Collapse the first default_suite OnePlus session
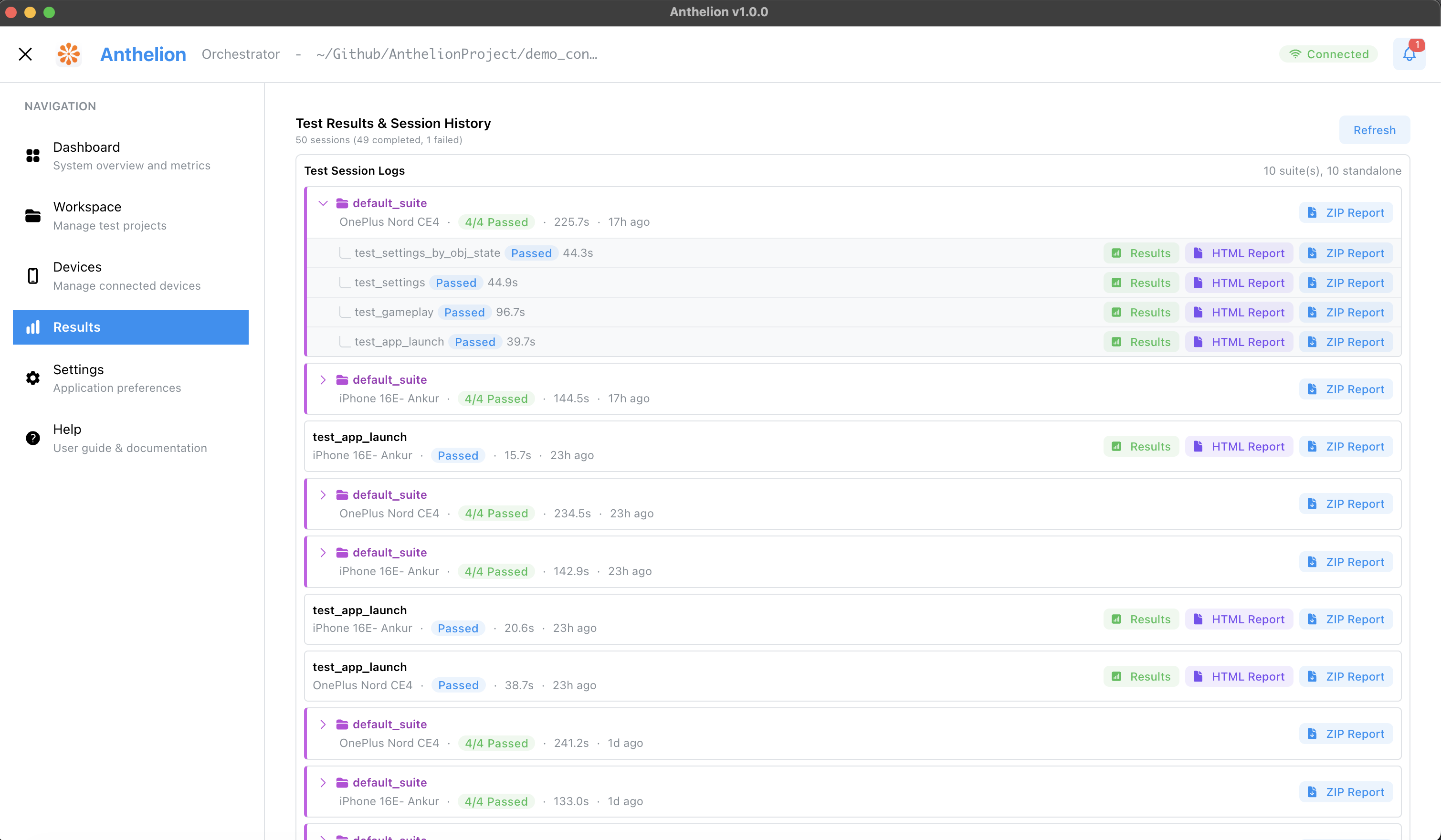 (323, 203)
